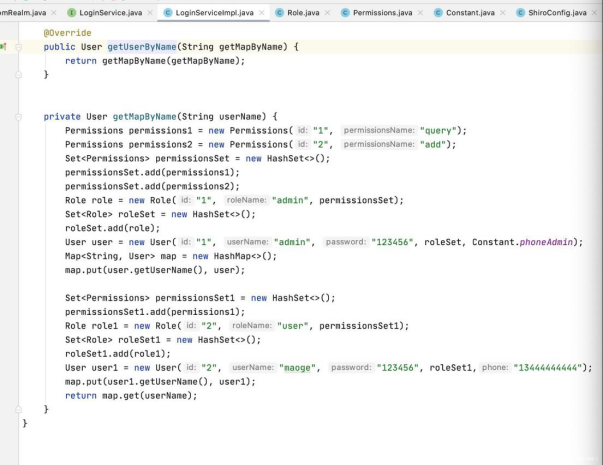Viewport: 603px width, 465px height.
Task: Click the getUserByName closing brace fold marker
Action: (18, 75)
